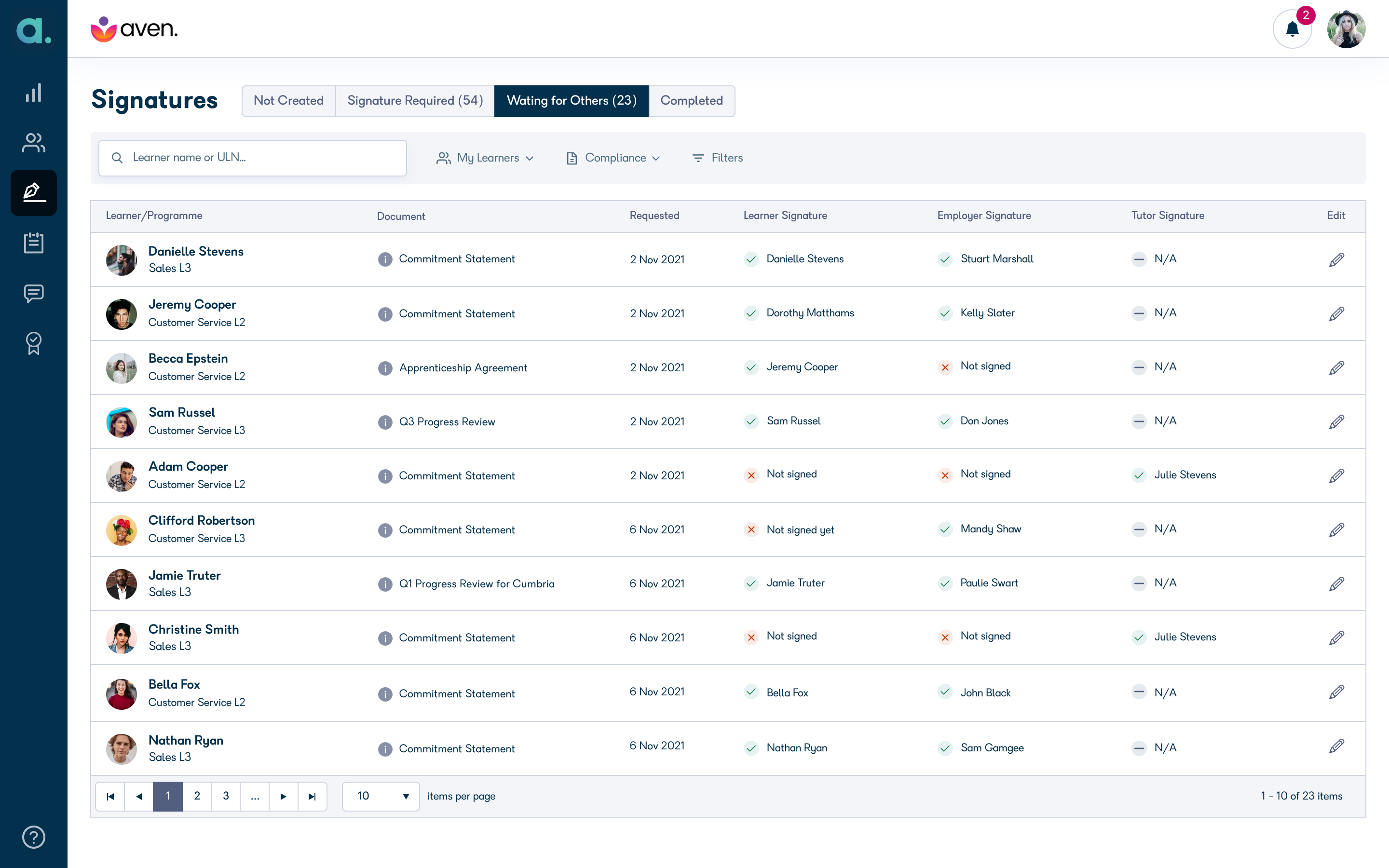
Task: Open the analytics bar chart sidebar icon
Action: (x=34, y=93)
